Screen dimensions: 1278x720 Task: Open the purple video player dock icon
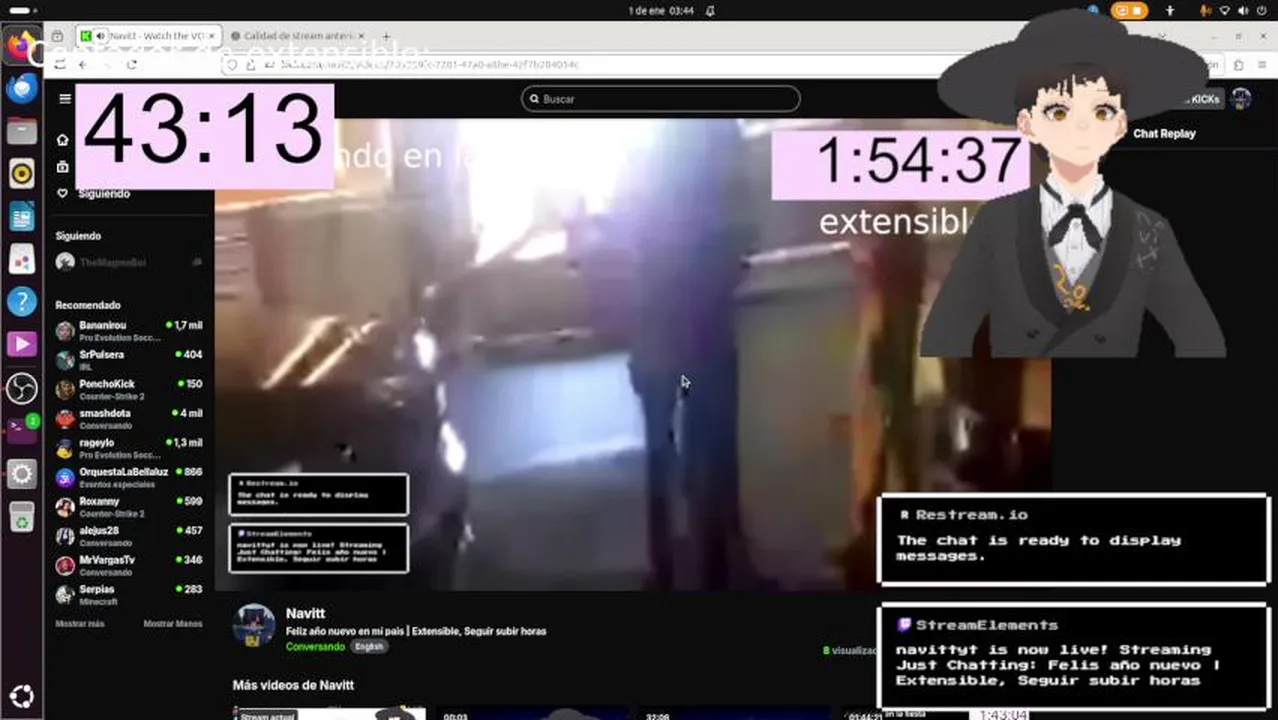pyautogui.click(x=22, y=345)
